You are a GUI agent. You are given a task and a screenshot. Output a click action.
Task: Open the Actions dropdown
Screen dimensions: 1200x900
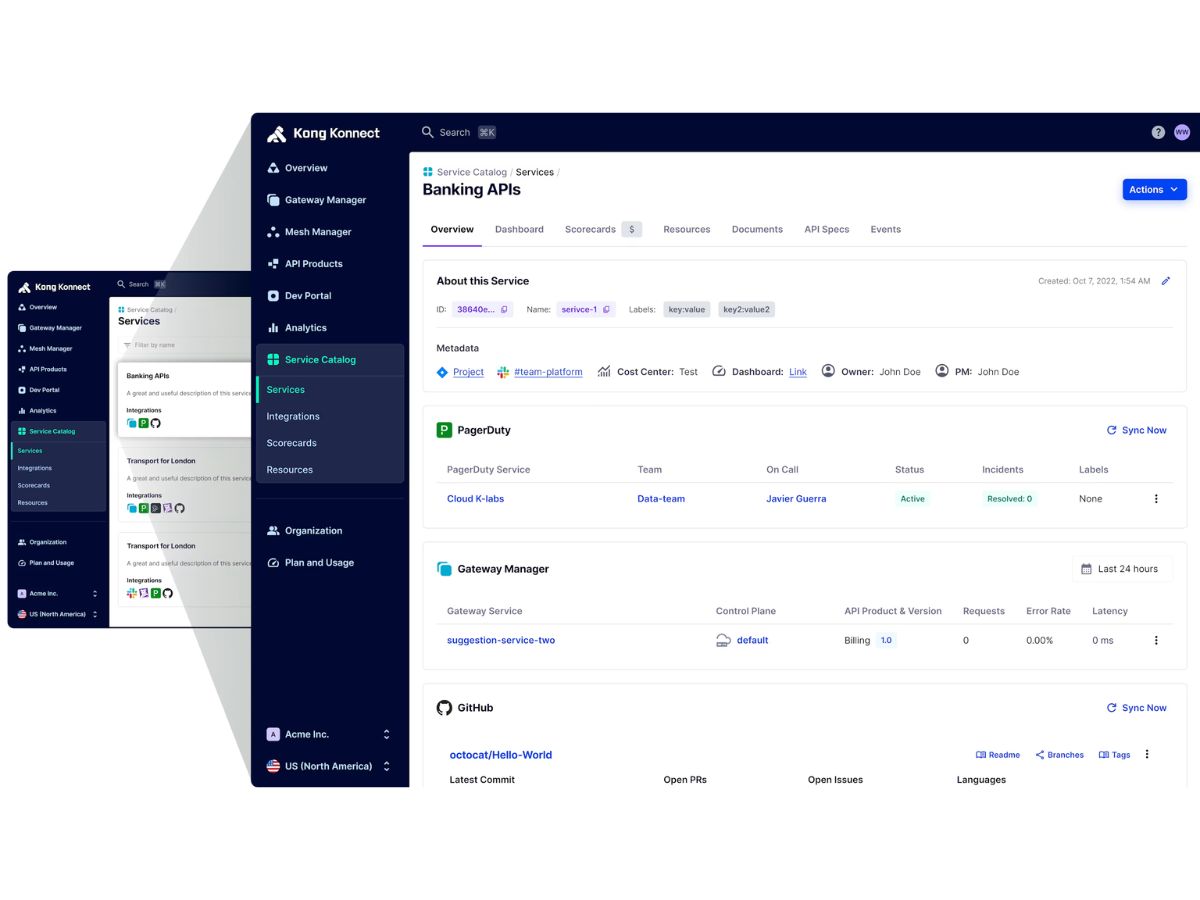(1154, 189)
